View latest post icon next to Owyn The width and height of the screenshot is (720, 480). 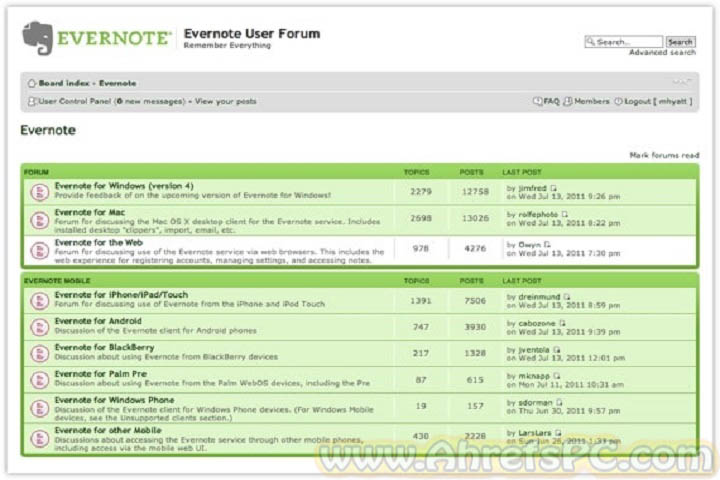547,244
